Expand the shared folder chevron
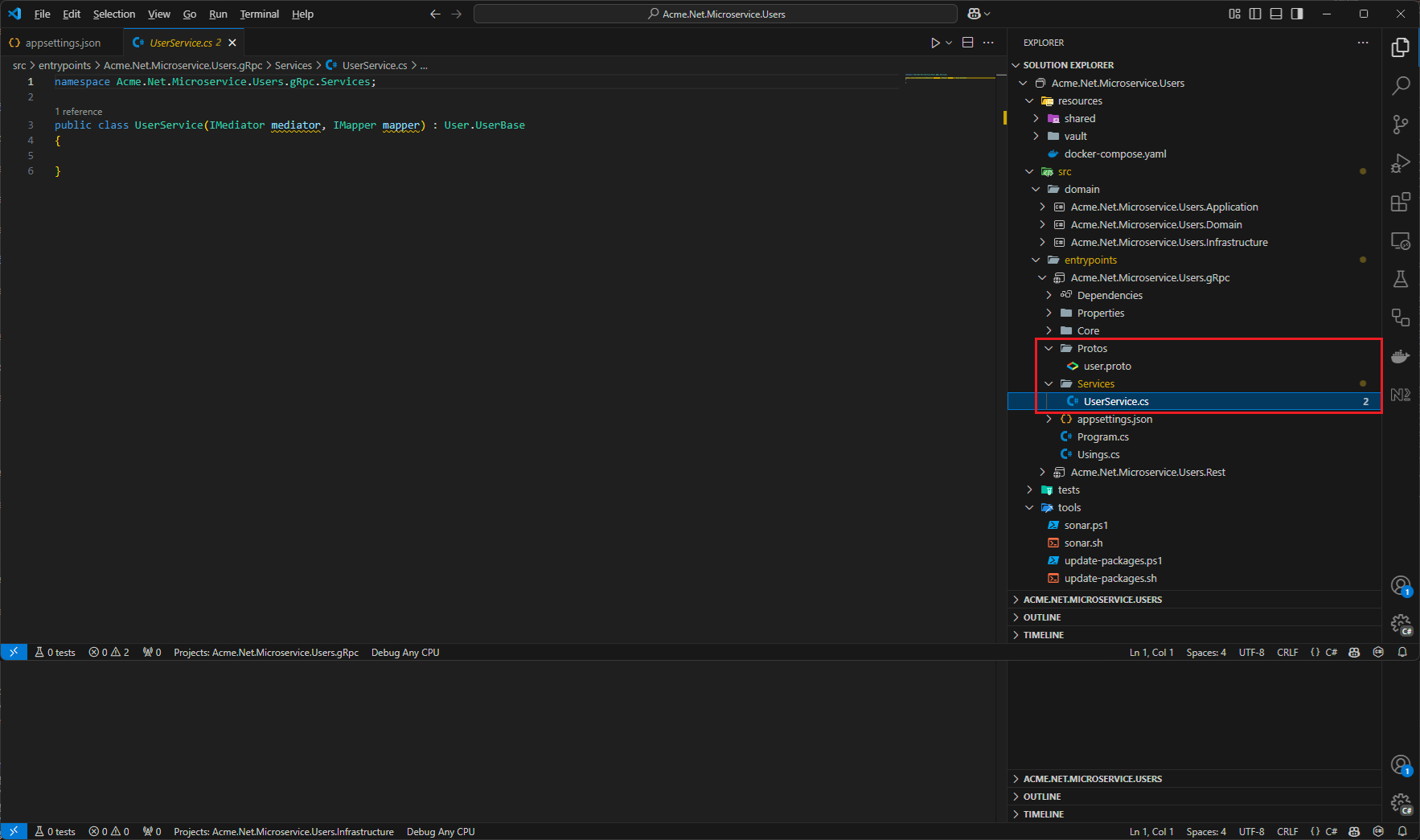This screenshot has width=1420, height=840. [1036, 118]
